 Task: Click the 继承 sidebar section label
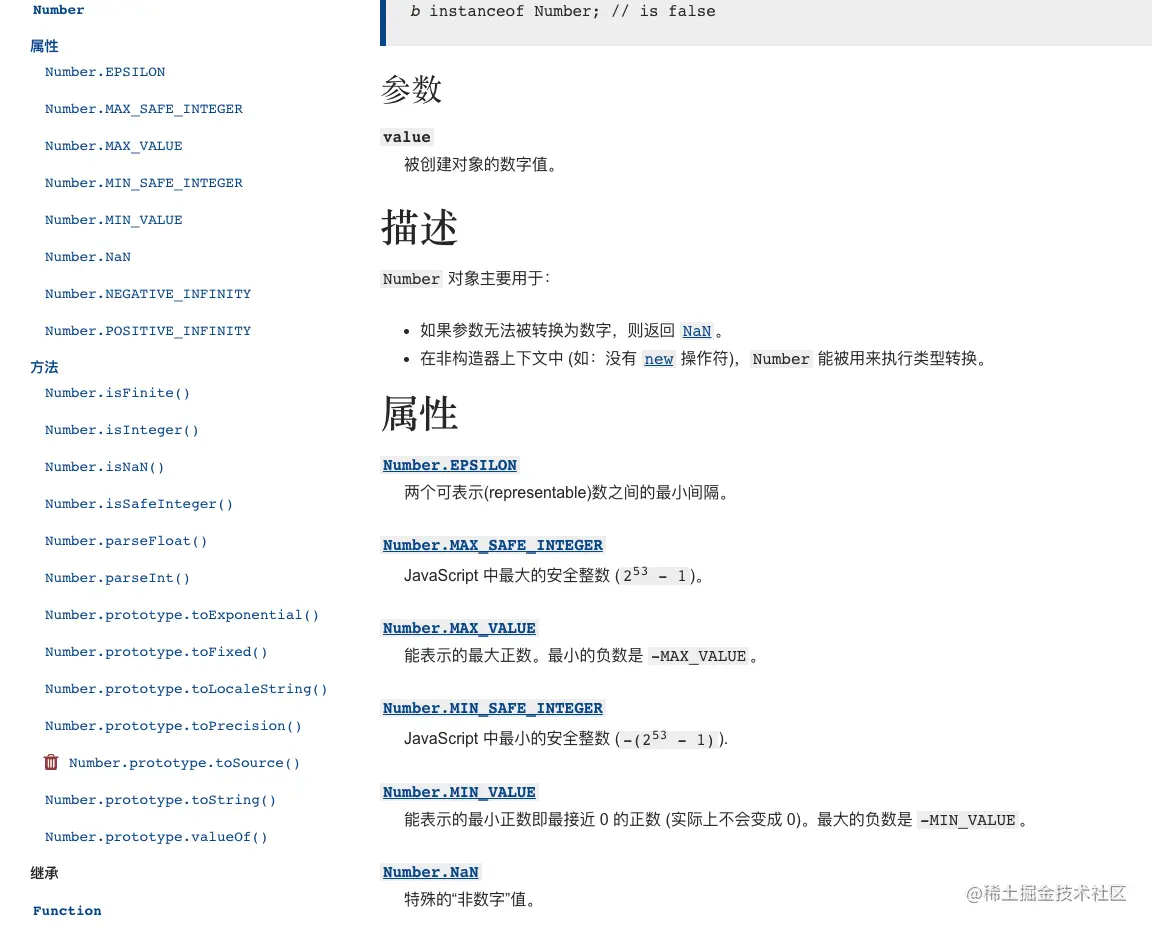click(x=44, y=873)
